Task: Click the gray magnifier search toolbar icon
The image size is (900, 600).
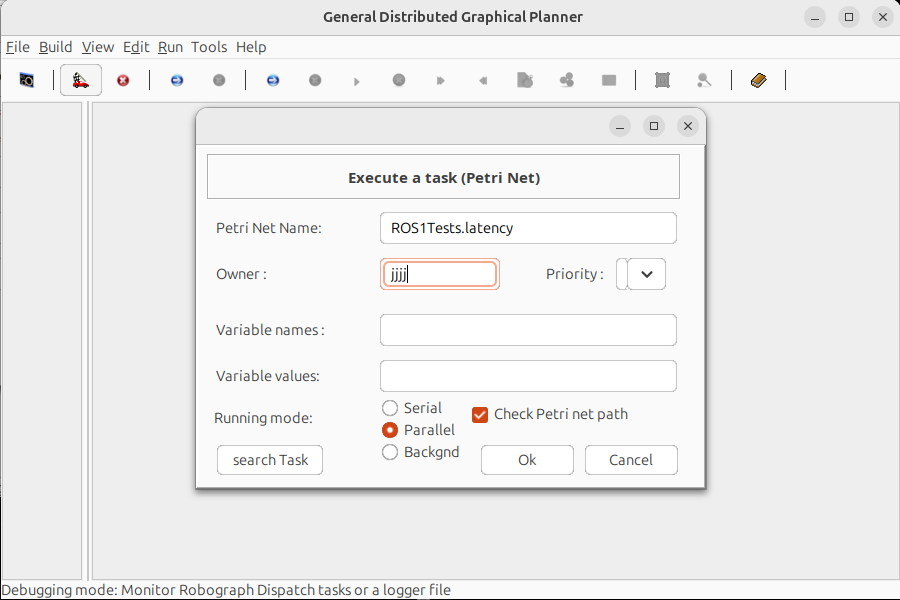Action: tap(704, 80)
